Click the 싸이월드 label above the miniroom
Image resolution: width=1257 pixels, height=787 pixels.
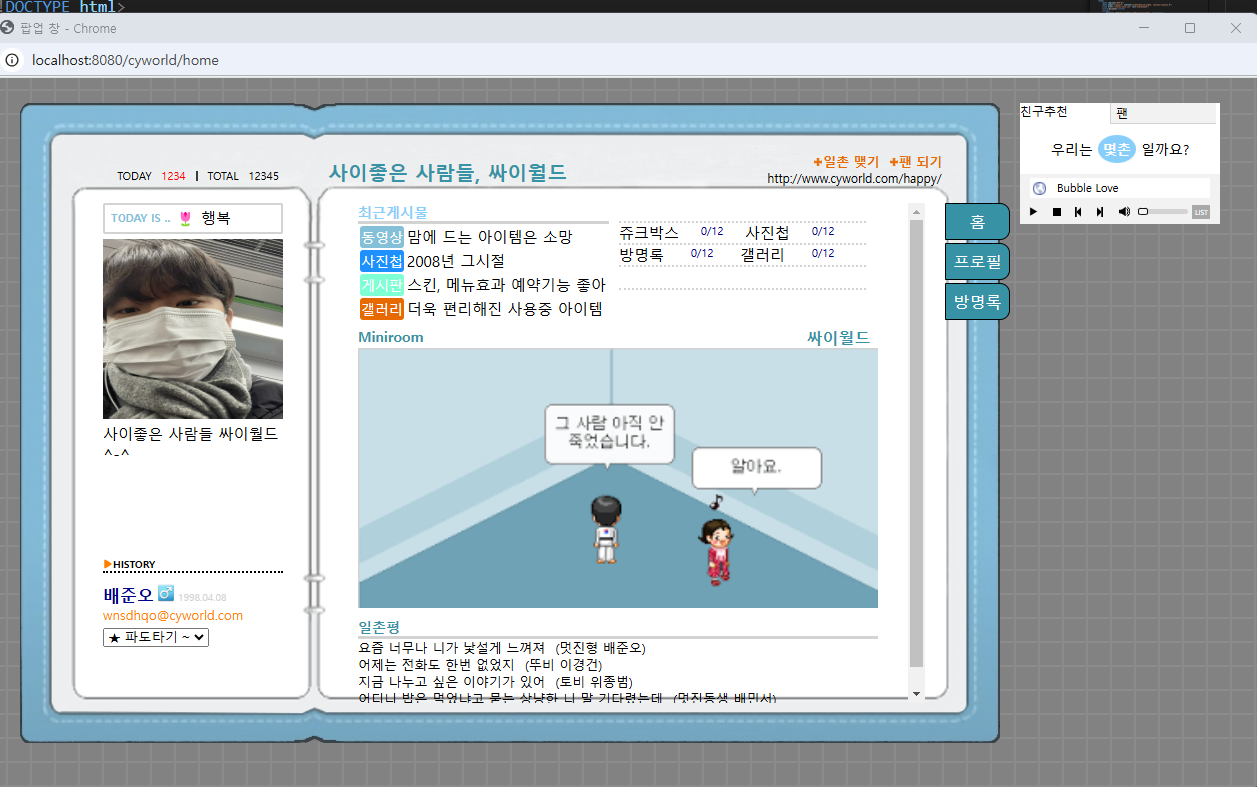click(x=838, y=338)
